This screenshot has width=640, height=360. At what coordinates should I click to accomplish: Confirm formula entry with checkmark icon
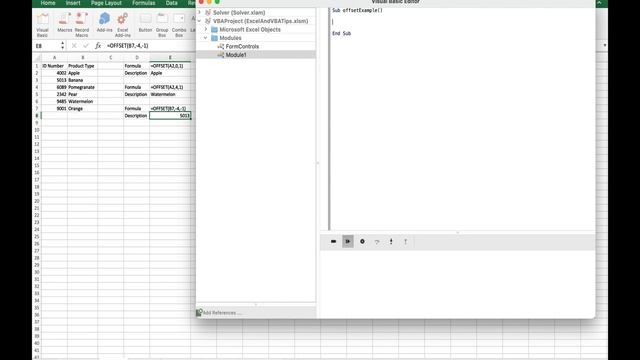click(85, 46)
